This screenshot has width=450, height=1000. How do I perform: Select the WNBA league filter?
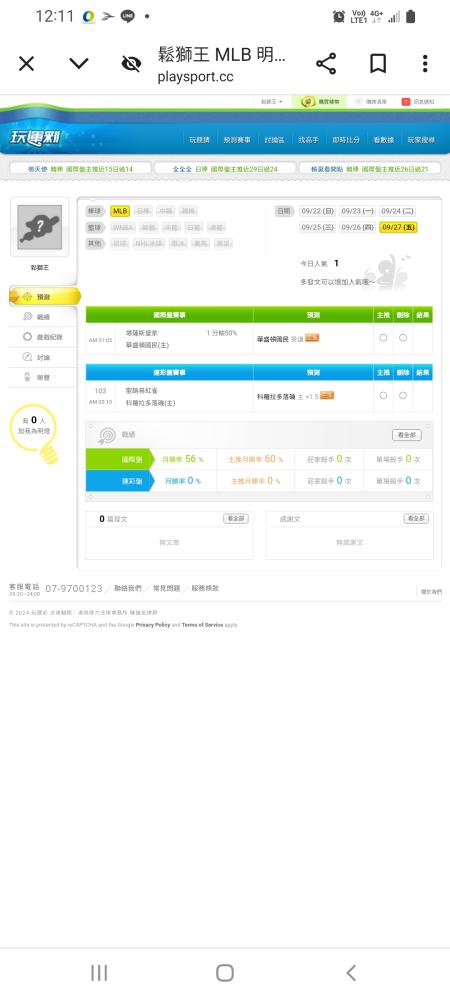[x=124, y=227]
